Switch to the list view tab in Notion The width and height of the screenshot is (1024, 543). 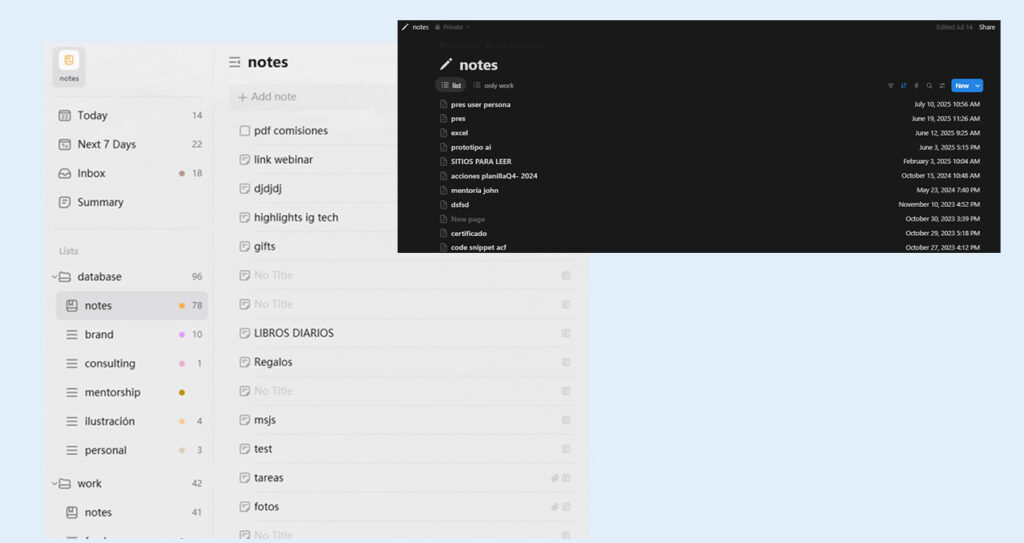(451, 86)
